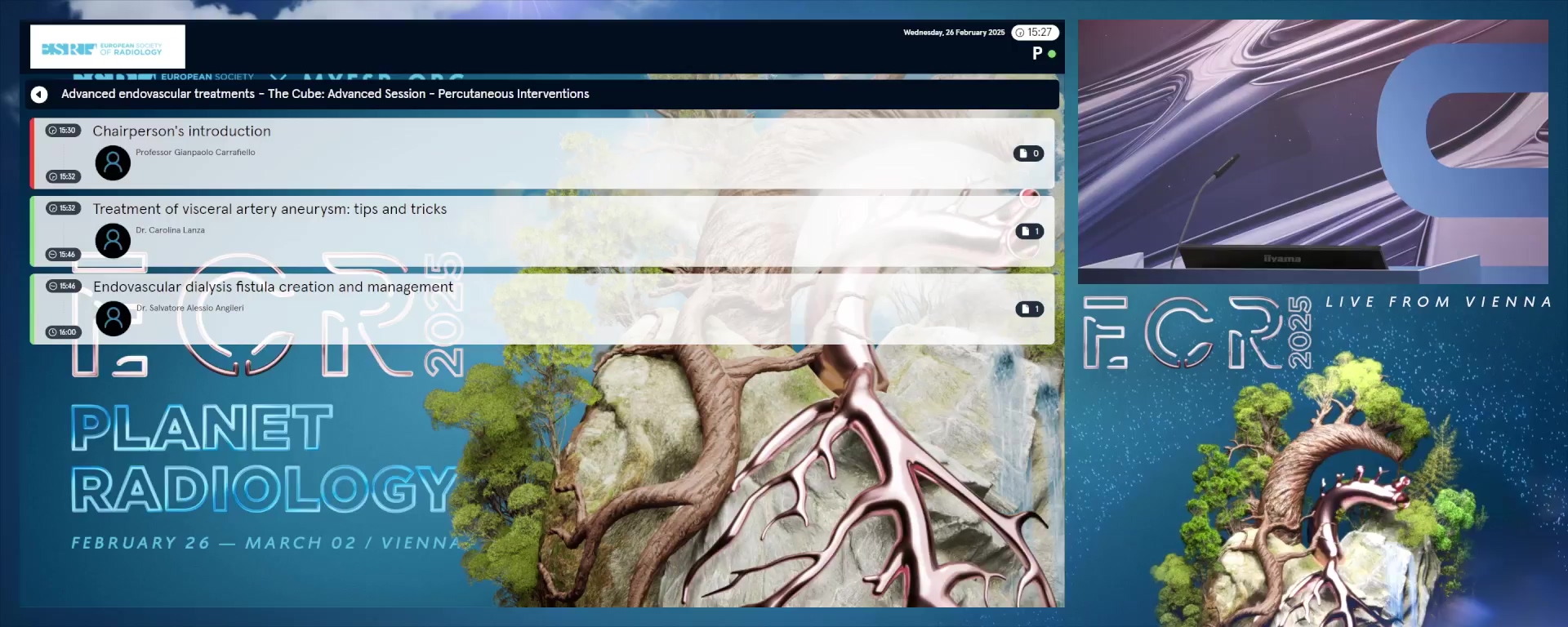Click the green status dot beside P
This screenshot has width=1568, height=627.
(x=1052, y=54)
